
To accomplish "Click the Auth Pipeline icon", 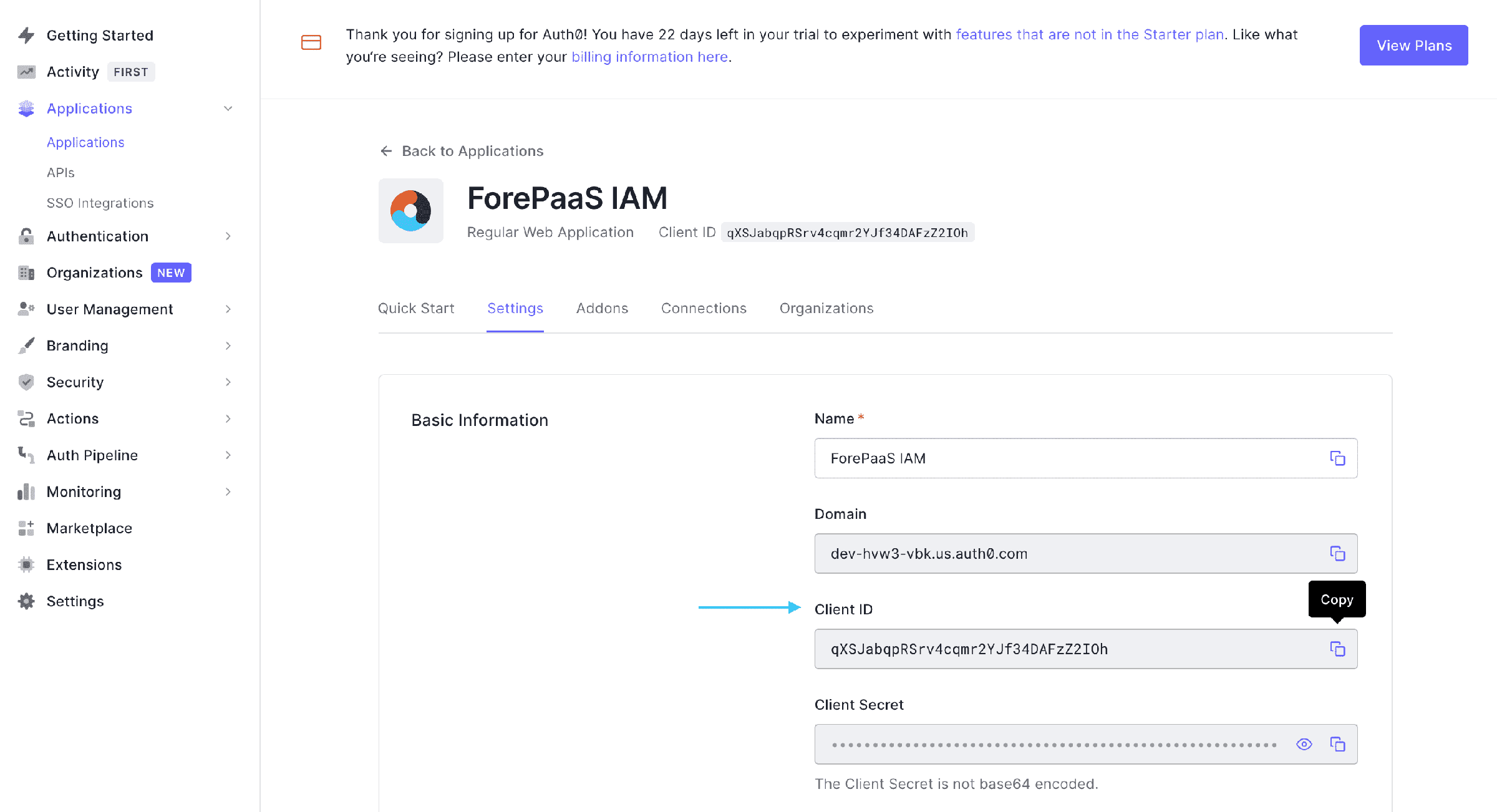I will pos(26,455).
